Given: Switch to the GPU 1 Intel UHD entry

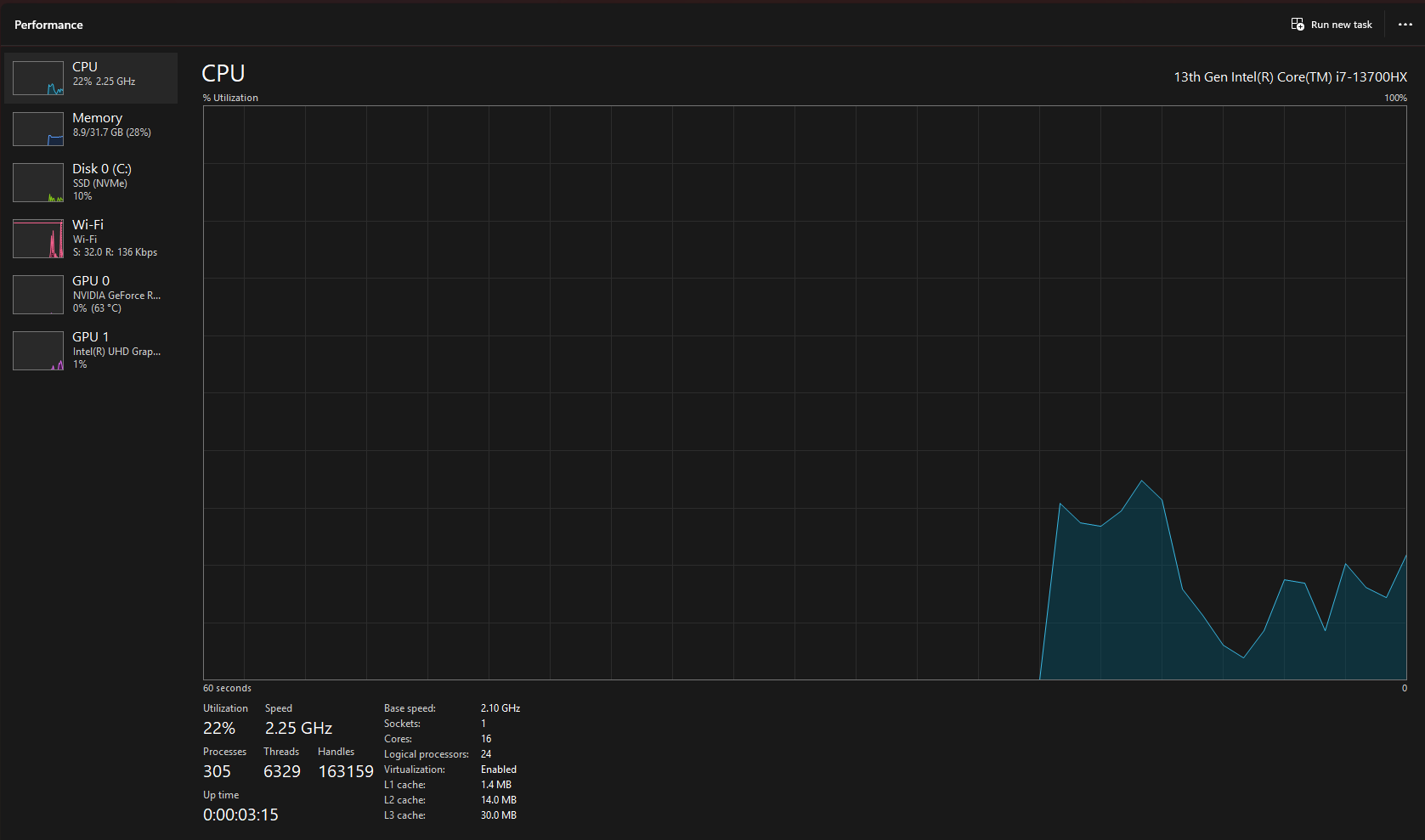Looking at the screenshot, I should point(91,351).
